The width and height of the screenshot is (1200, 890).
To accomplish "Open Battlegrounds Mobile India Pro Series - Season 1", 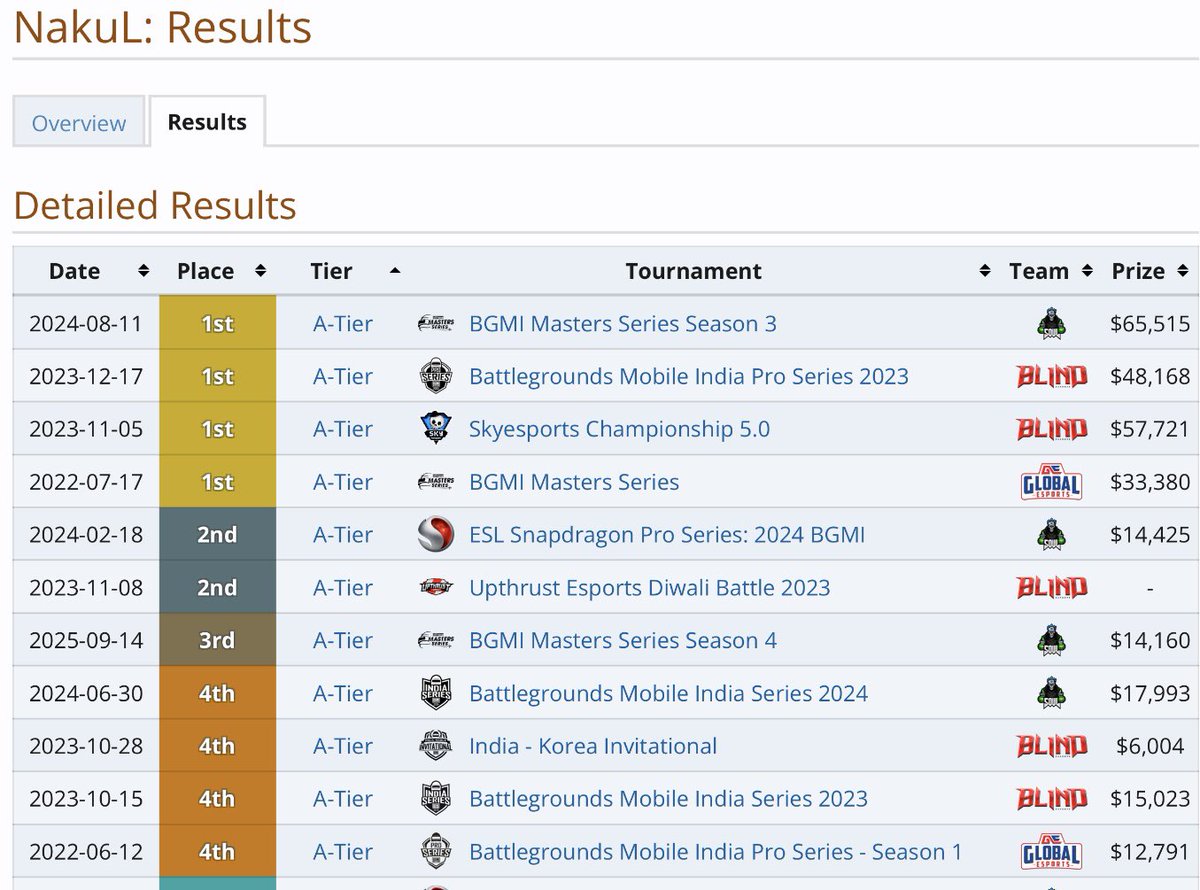I will (x=715, y=852).
